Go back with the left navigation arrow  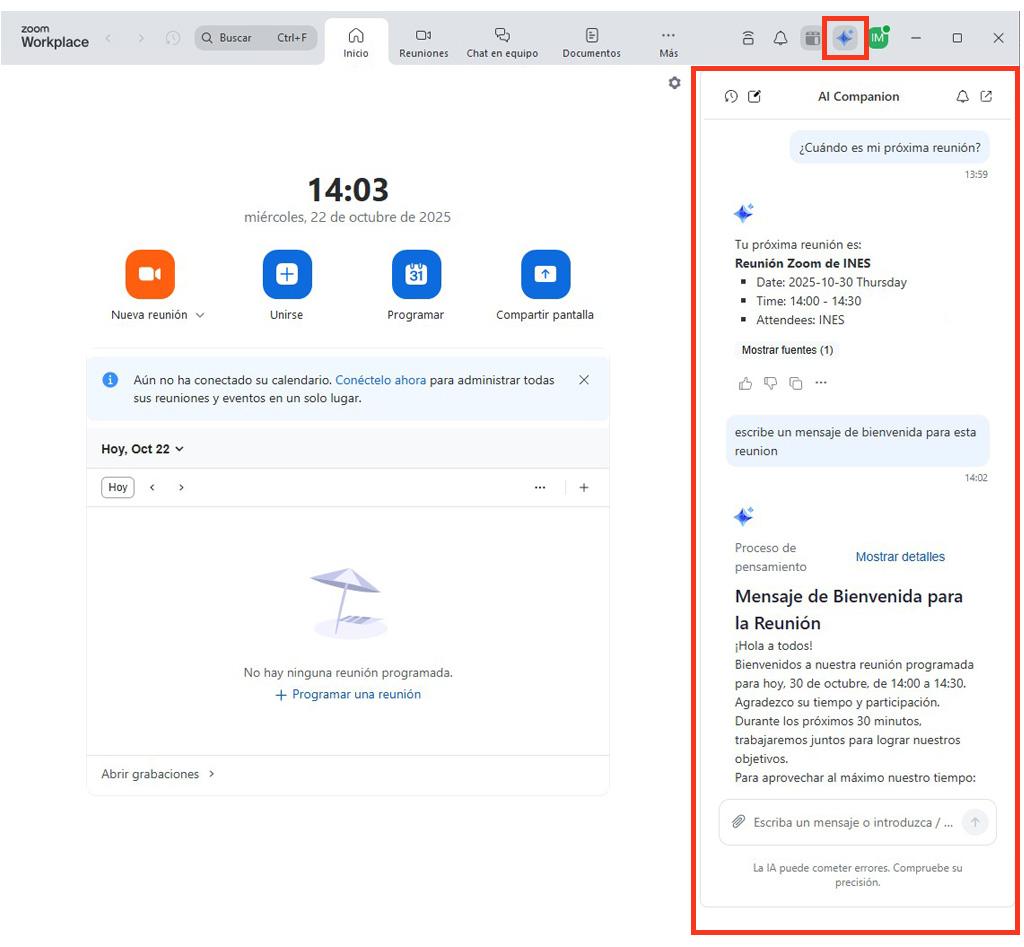pyautogui.click(x=108, y=38)
